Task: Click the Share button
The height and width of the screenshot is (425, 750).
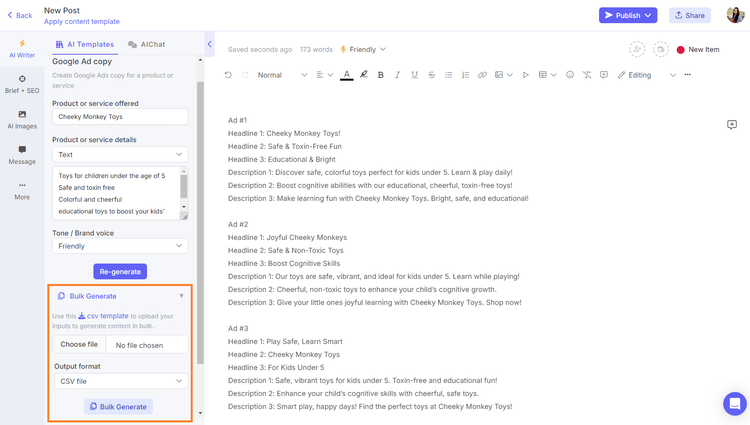Action: [690, 15]
